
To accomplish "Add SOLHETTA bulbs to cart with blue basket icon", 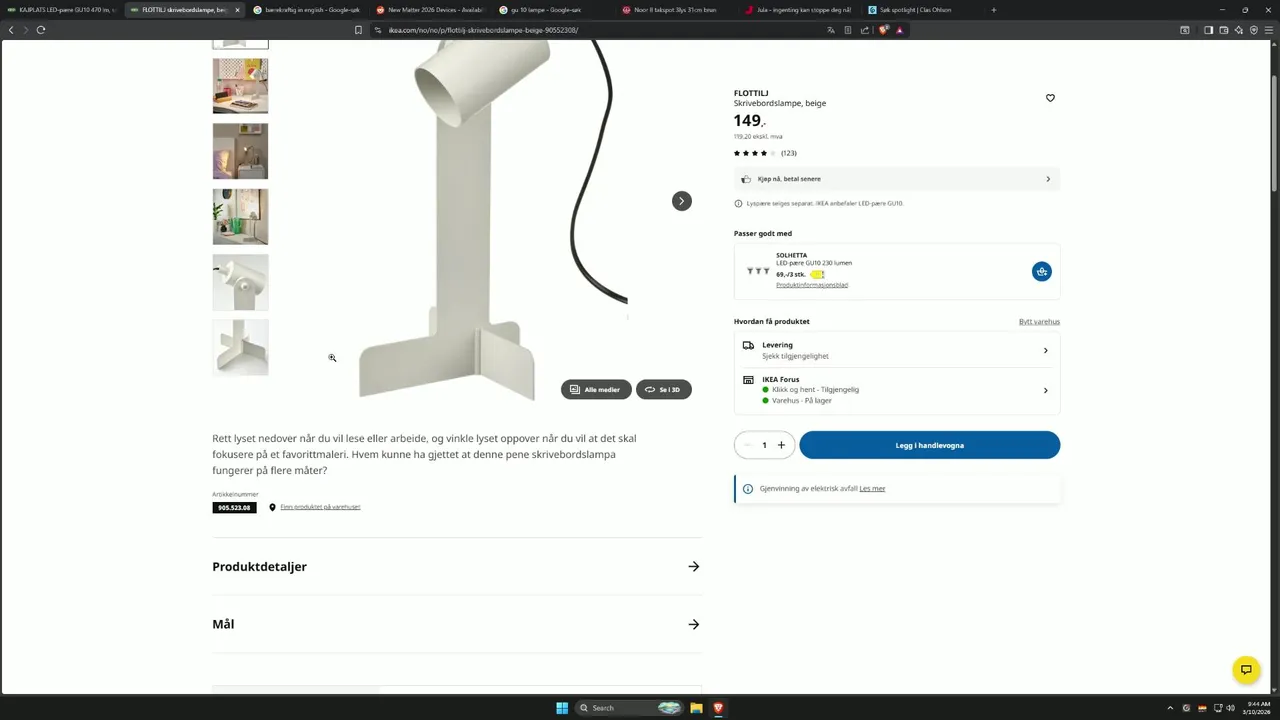I will coord(1042,271).
